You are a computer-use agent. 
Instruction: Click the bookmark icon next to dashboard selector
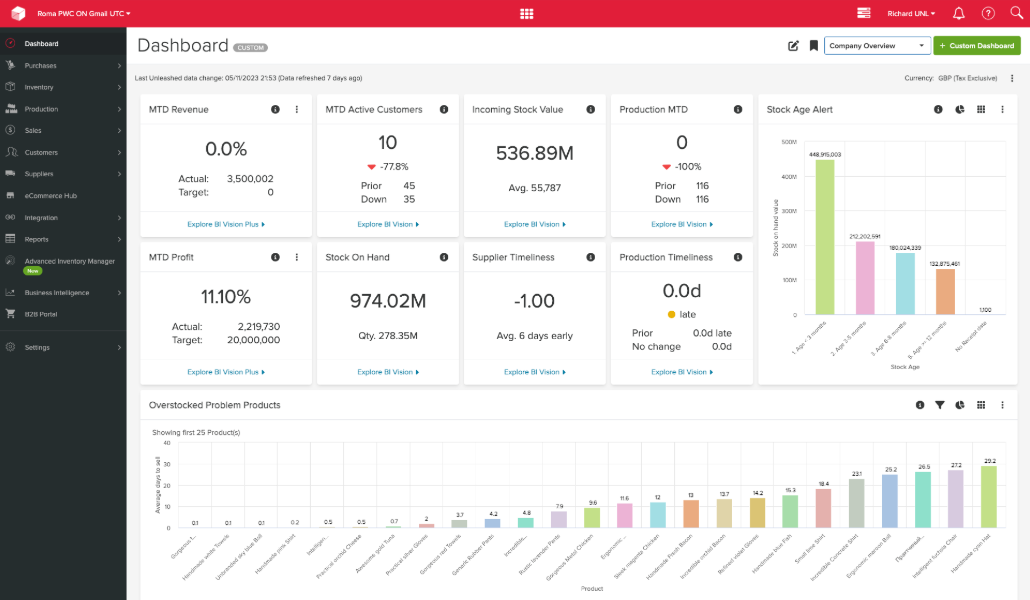pyautogui.click(x=813, y=45)
